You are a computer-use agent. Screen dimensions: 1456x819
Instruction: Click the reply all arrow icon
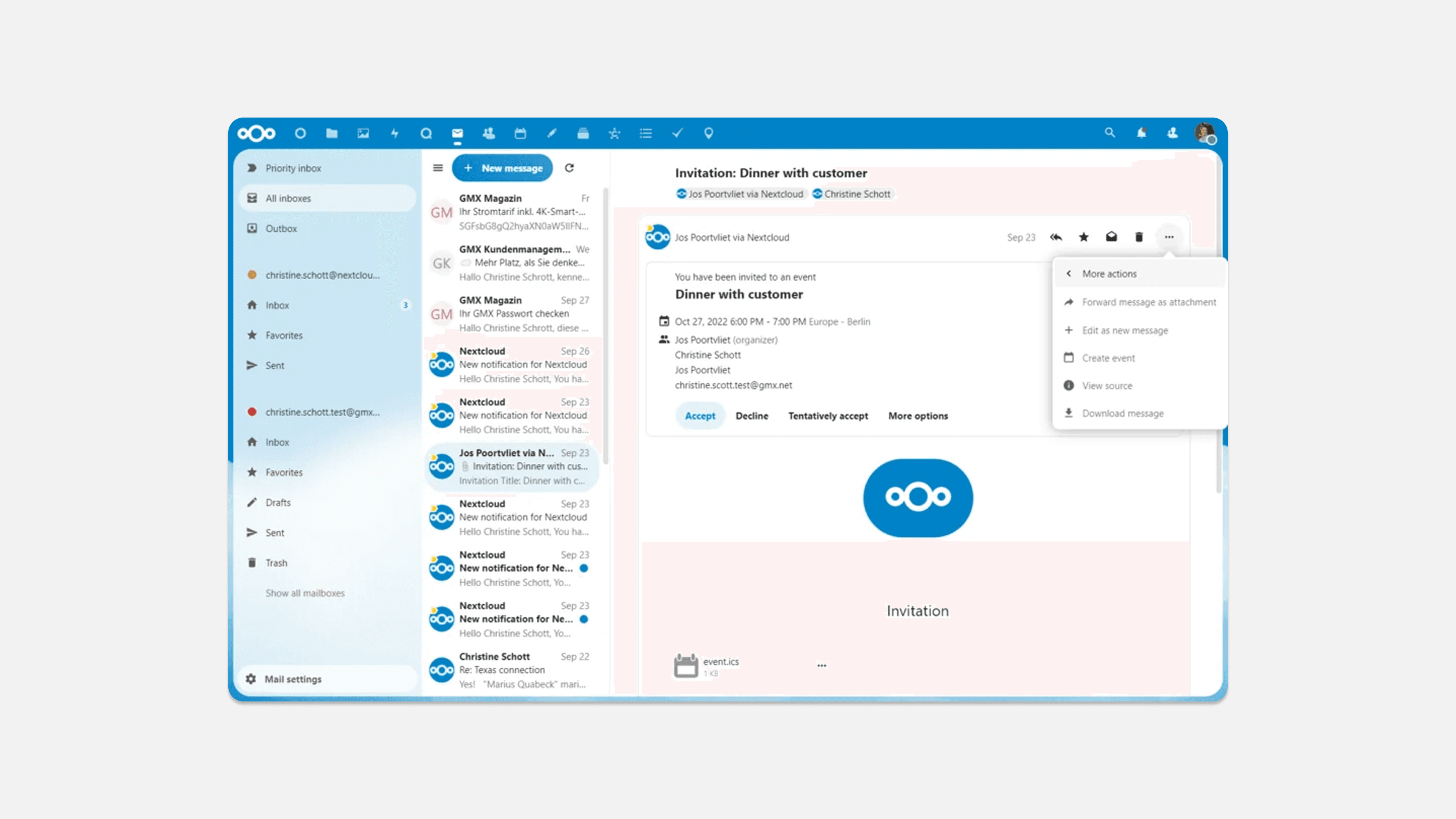pos(1056,237)
